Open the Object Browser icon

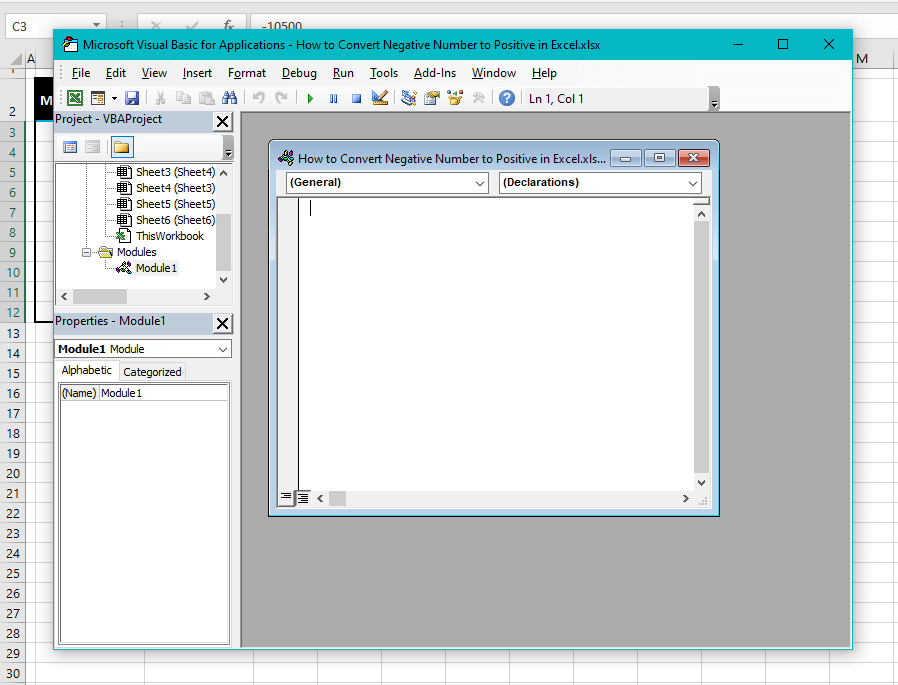click(453, 98)
